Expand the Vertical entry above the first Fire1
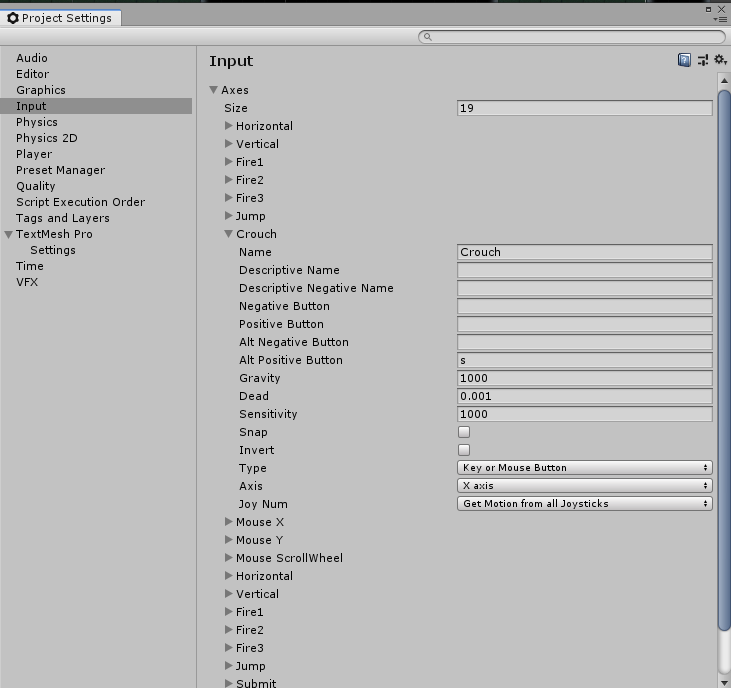This screenshot has height=688, width=731. (228, 144)
